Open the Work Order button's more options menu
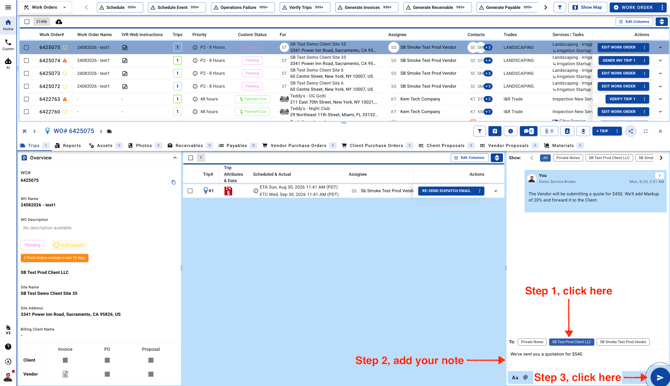The width and height of the screenshot is (670, 386). [662, 7]
